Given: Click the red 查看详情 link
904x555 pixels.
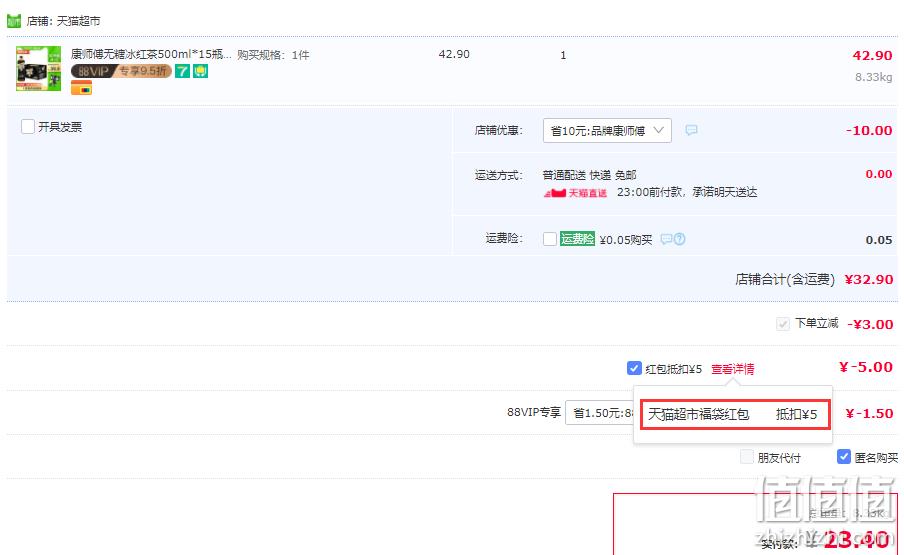Looking at the screenshot, I should click(732, 369).
